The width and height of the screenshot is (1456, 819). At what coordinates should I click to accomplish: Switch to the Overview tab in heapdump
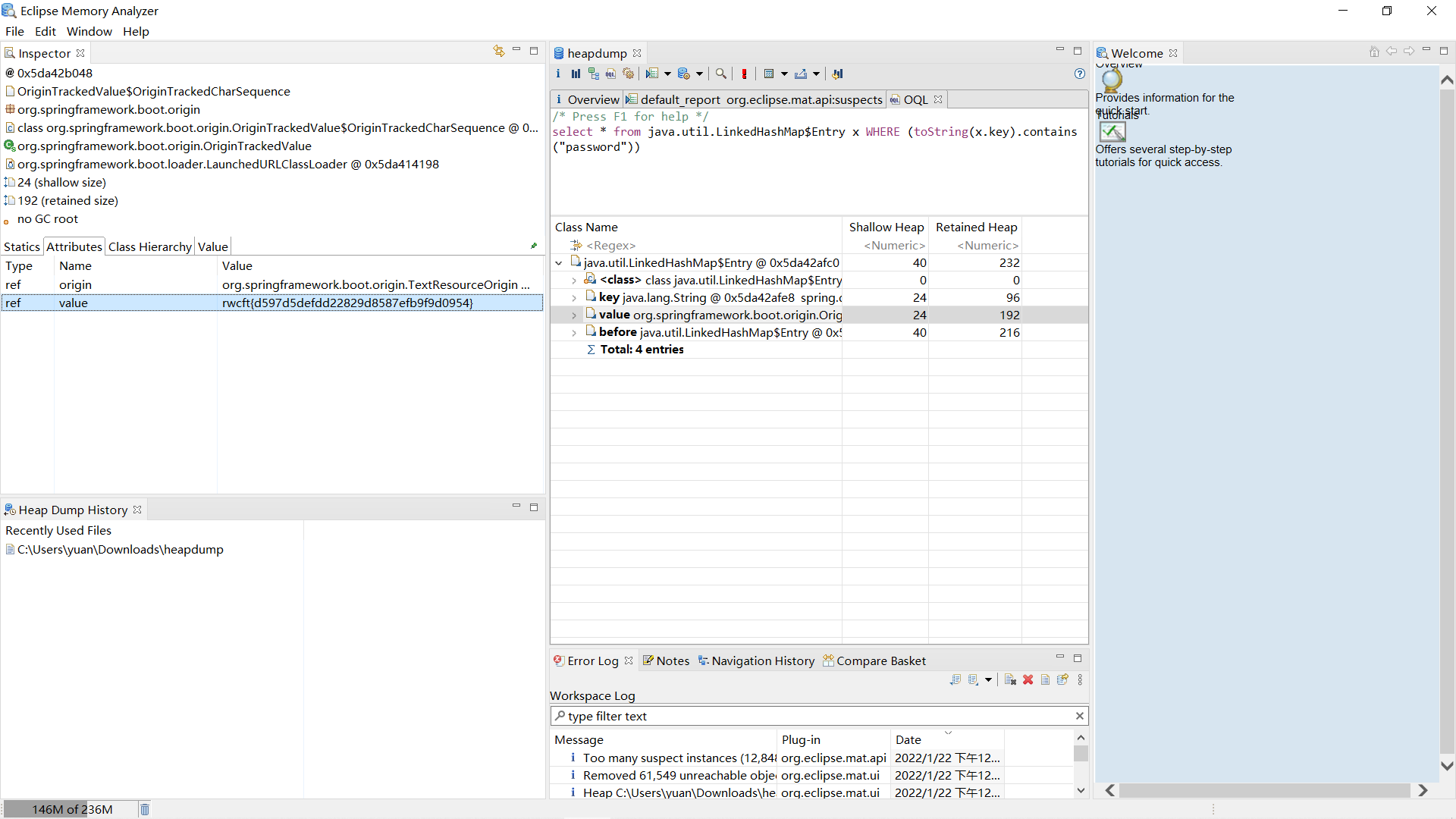pos(587,99)
